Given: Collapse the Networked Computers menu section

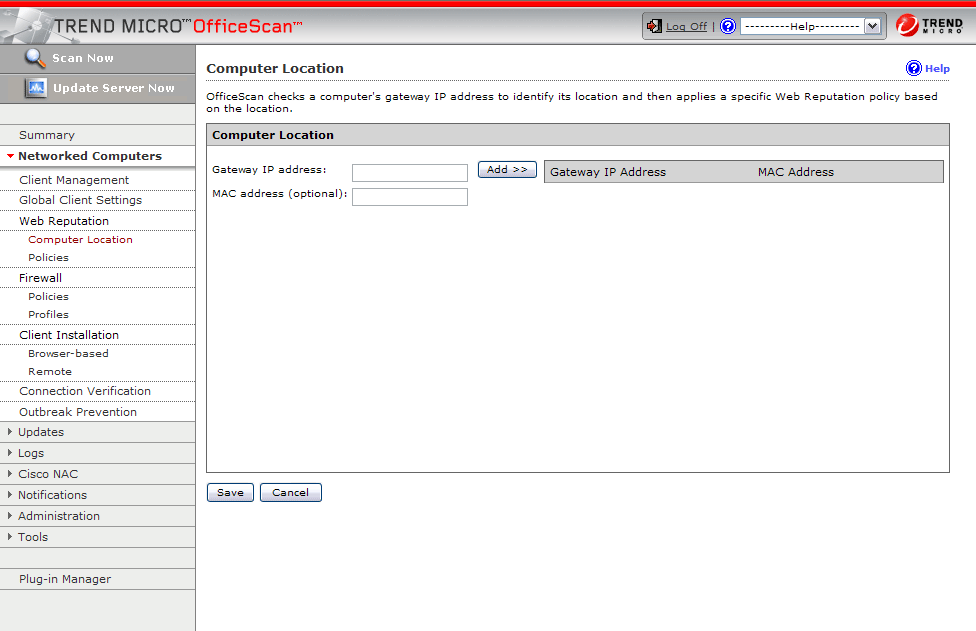Looking at the screenshot, I should click(x=10, y=156).
